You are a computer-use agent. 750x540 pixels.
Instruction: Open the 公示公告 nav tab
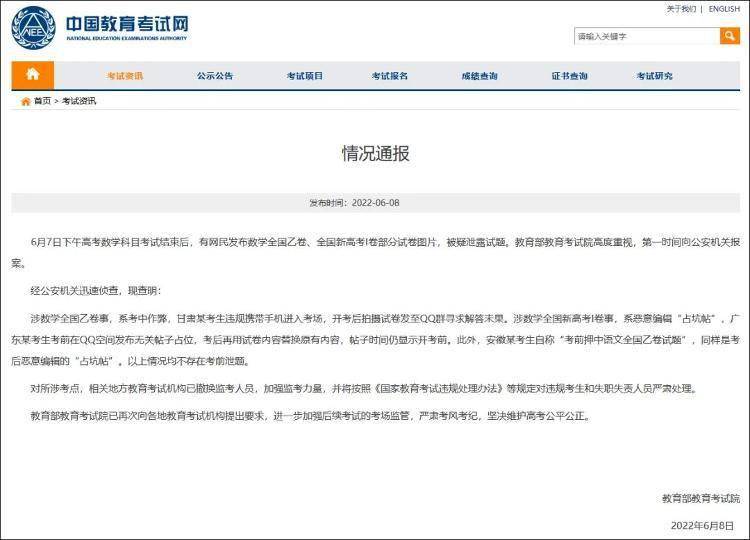tap(215, 76)
